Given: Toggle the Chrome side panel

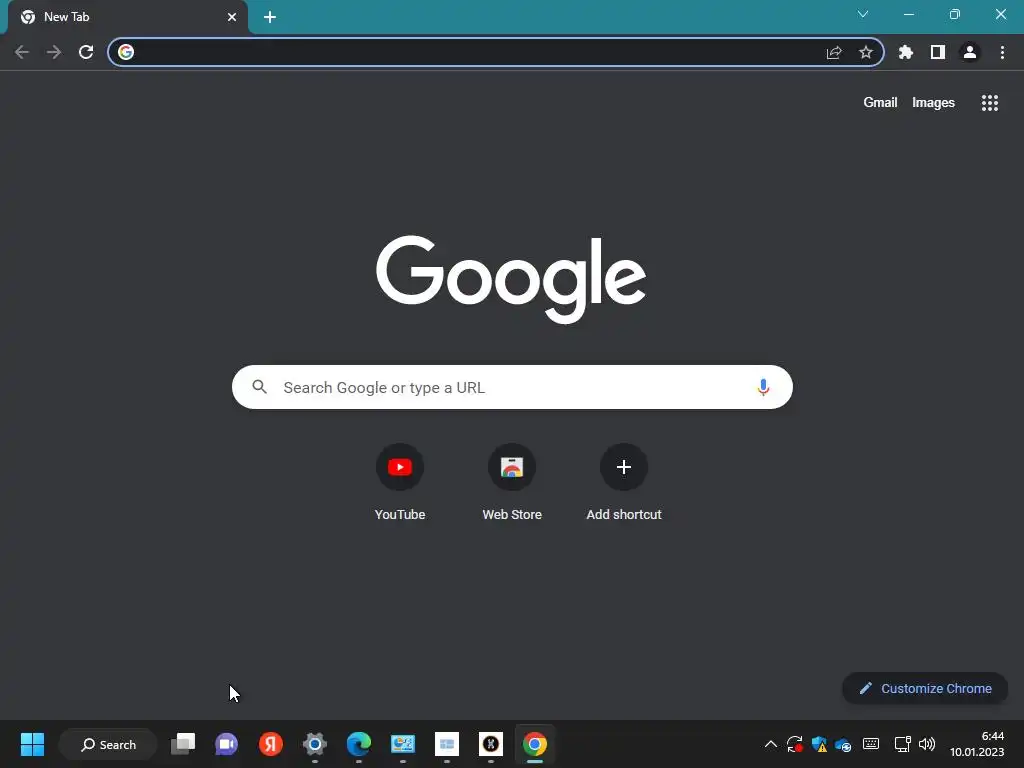Looking at the screenshot, I should [x=938, y=52].
